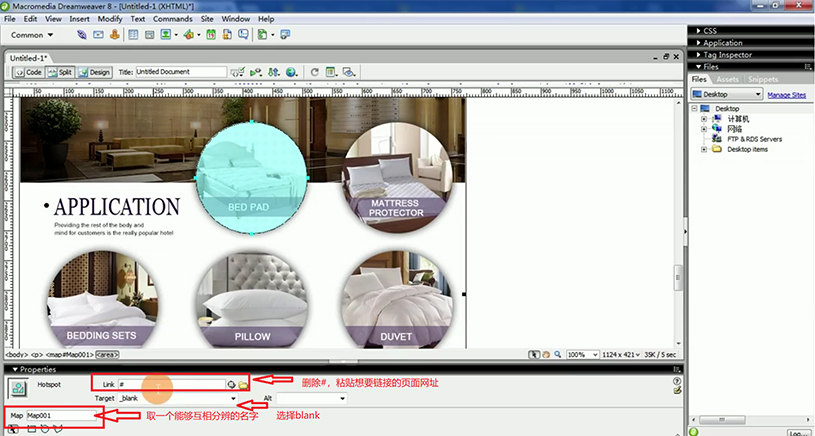
Task: Open the Commands menu
Action: tap(172, 19)
